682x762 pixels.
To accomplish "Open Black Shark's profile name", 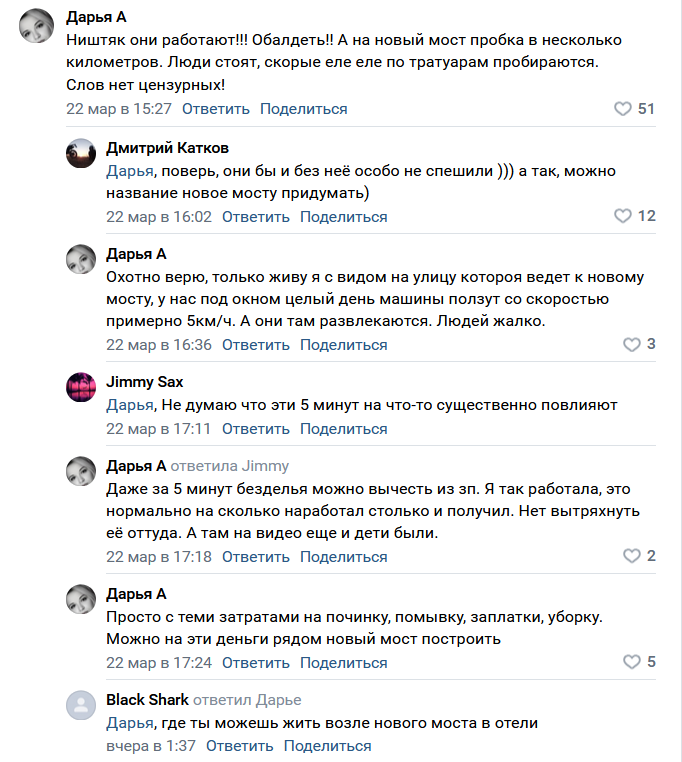I will point(146,700).
